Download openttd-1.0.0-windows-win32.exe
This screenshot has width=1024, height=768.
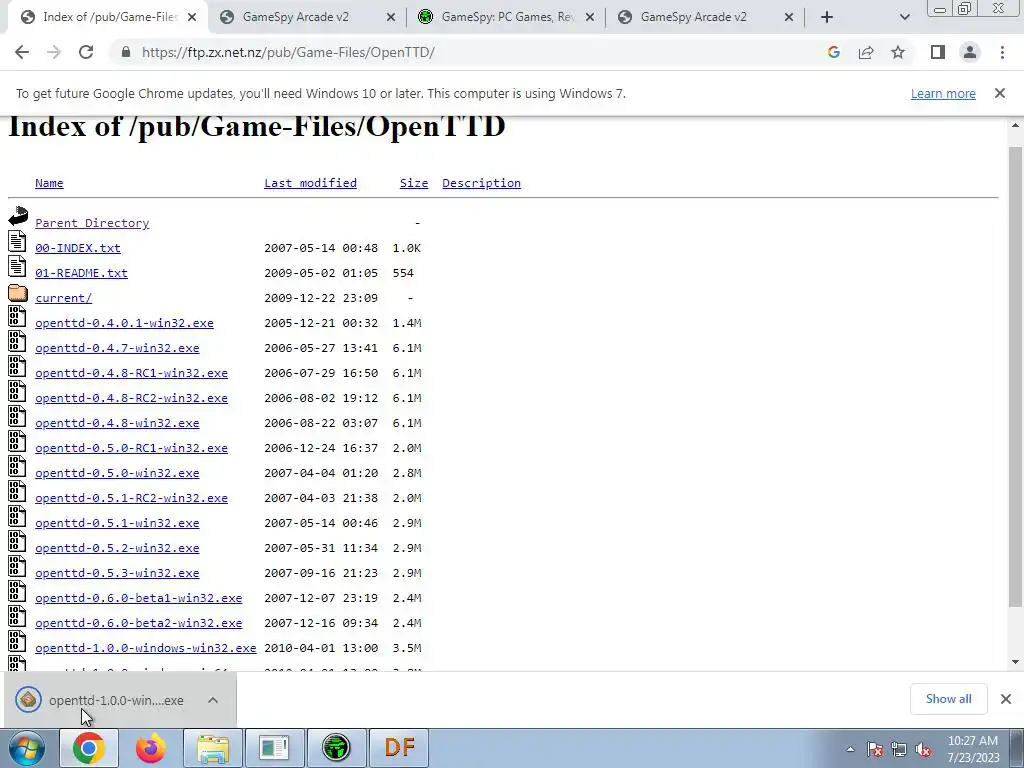[146, 648]
